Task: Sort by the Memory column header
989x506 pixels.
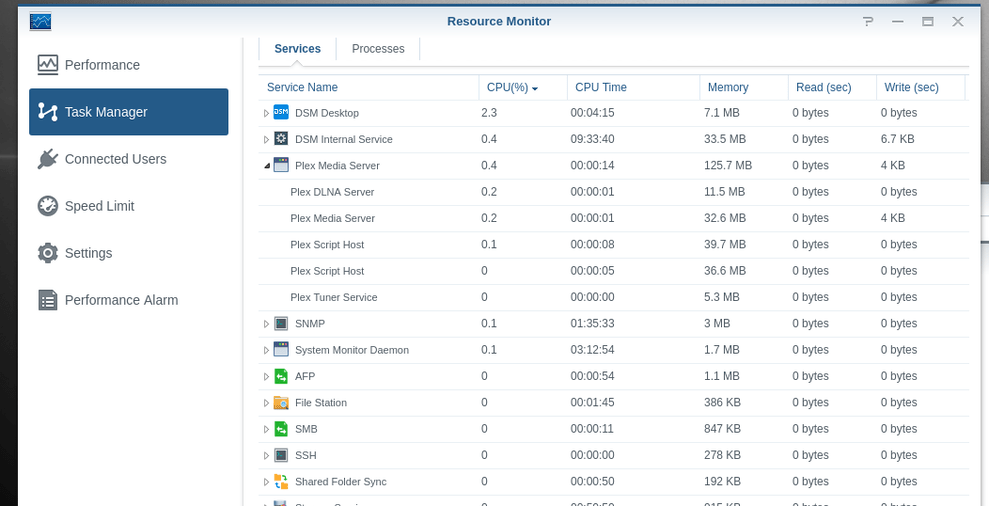Action: coord(744,87)
